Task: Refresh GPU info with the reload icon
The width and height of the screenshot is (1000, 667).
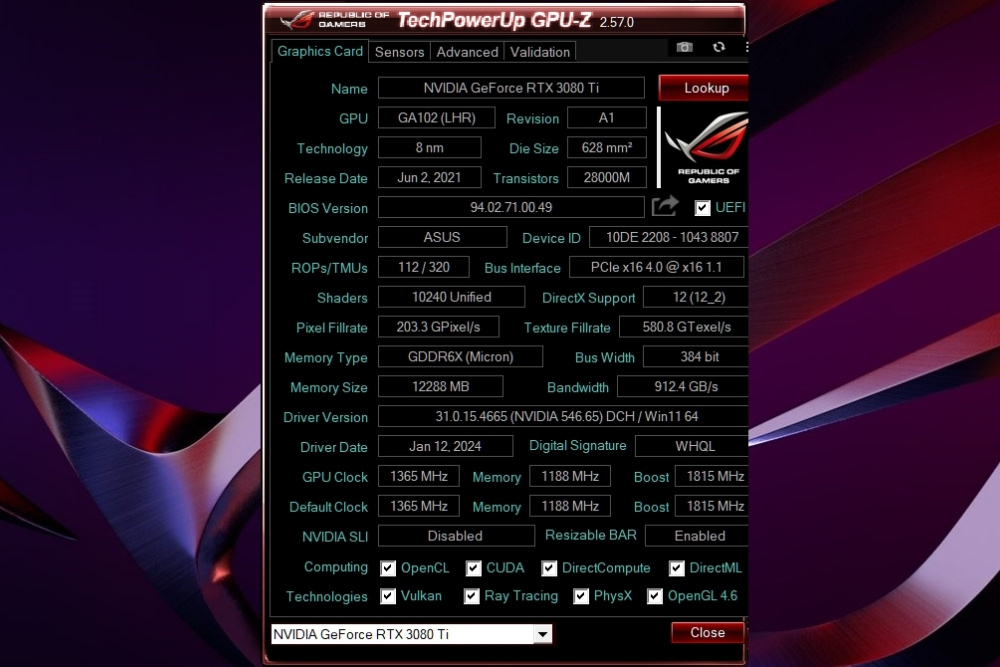Action: pos(719,47)
